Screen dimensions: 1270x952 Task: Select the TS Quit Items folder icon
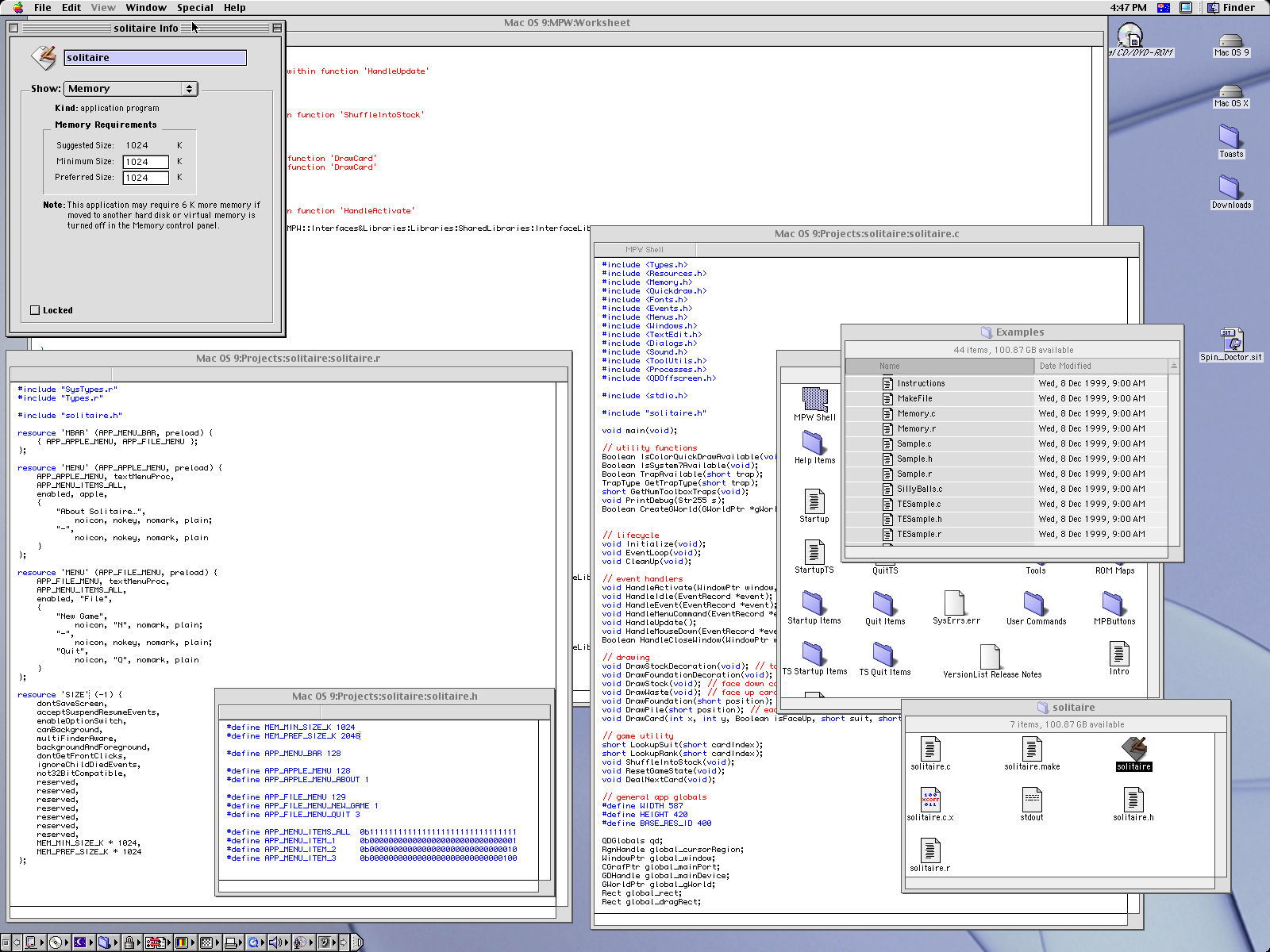884,654
